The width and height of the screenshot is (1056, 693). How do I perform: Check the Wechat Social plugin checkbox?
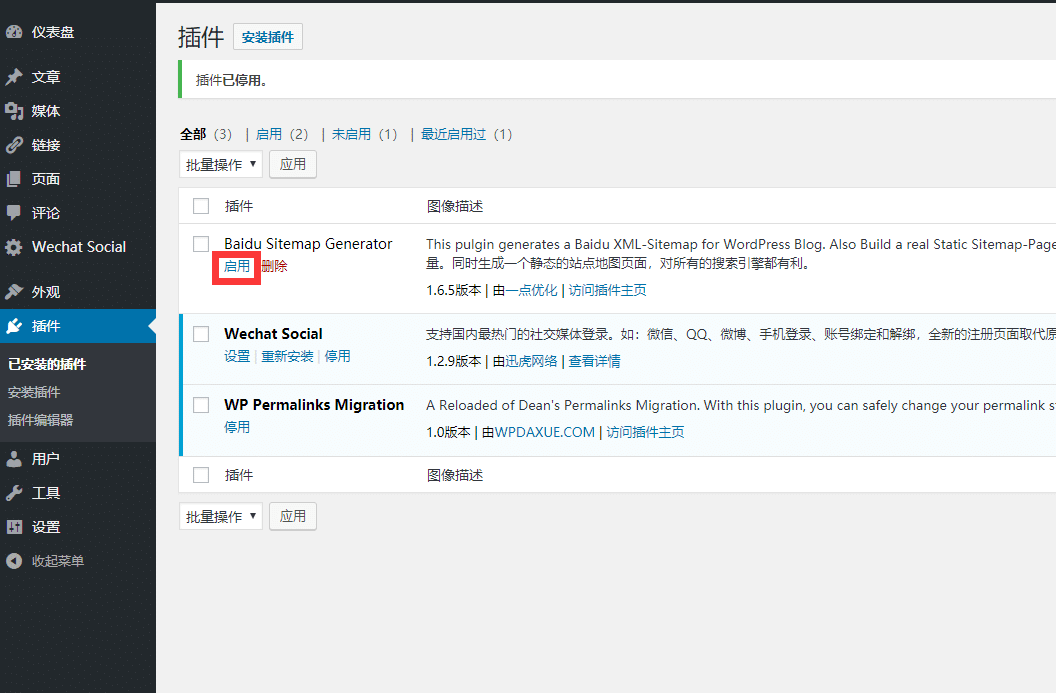(x=201, y=334)
